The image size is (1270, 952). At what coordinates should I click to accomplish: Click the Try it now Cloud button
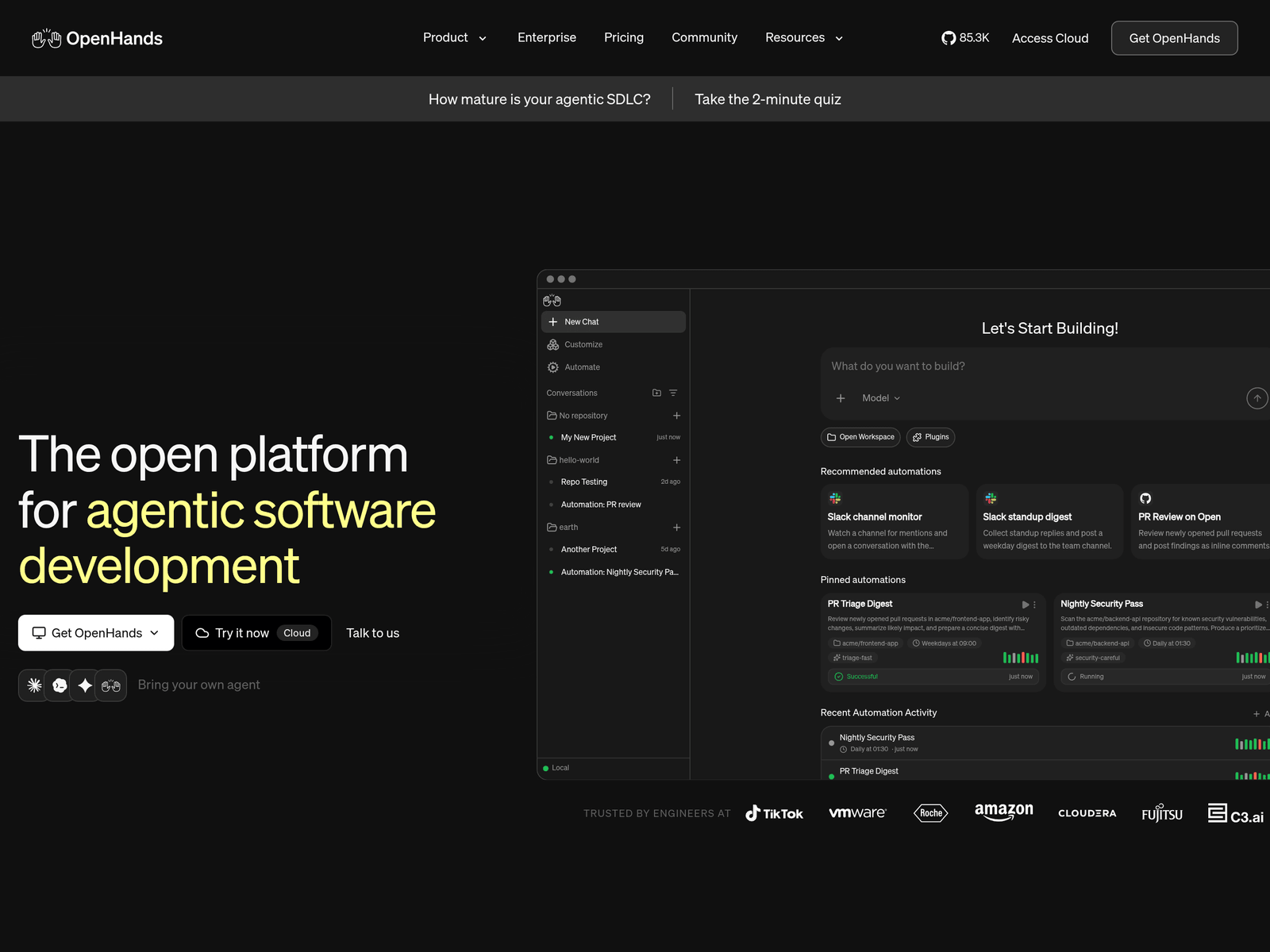pos(256,633)
